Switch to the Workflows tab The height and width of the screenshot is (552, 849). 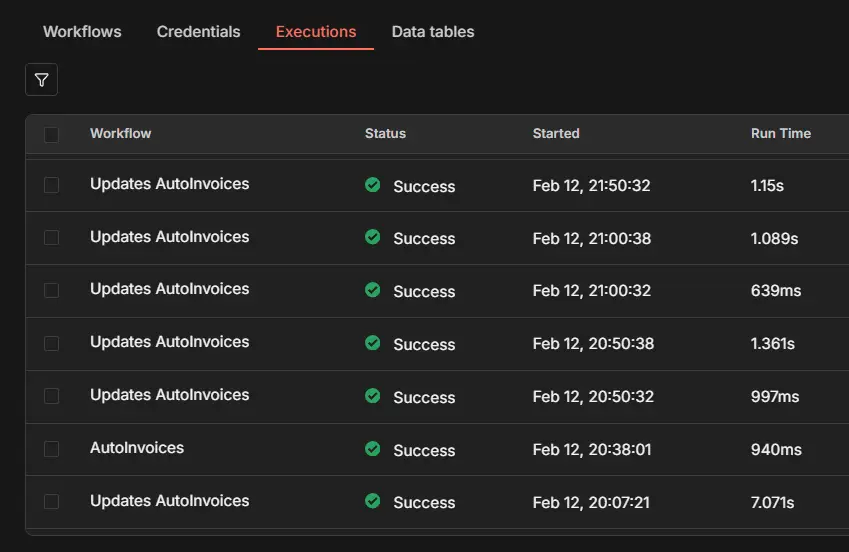(82, 32)
